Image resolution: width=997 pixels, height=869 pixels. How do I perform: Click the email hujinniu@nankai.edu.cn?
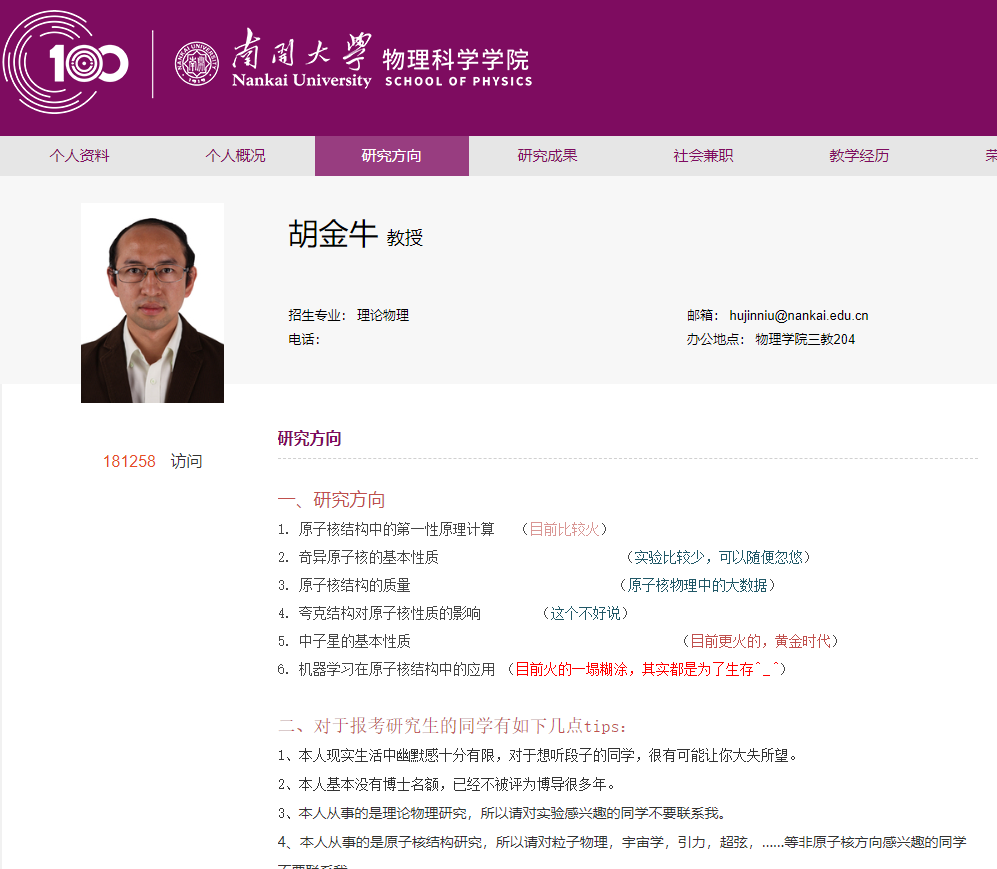coord(799,315)
